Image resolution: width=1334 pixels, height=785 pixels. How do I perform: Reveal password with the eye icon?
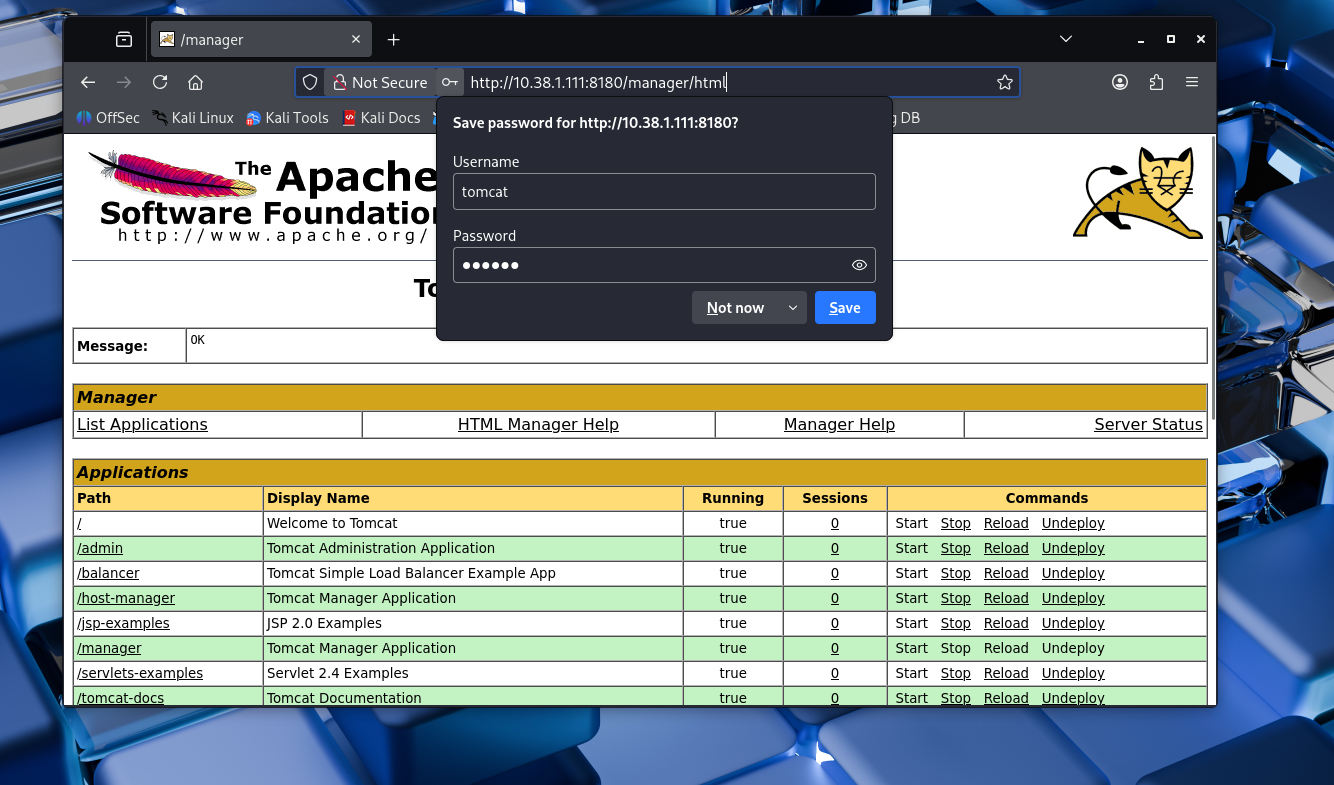pos(859,265)
